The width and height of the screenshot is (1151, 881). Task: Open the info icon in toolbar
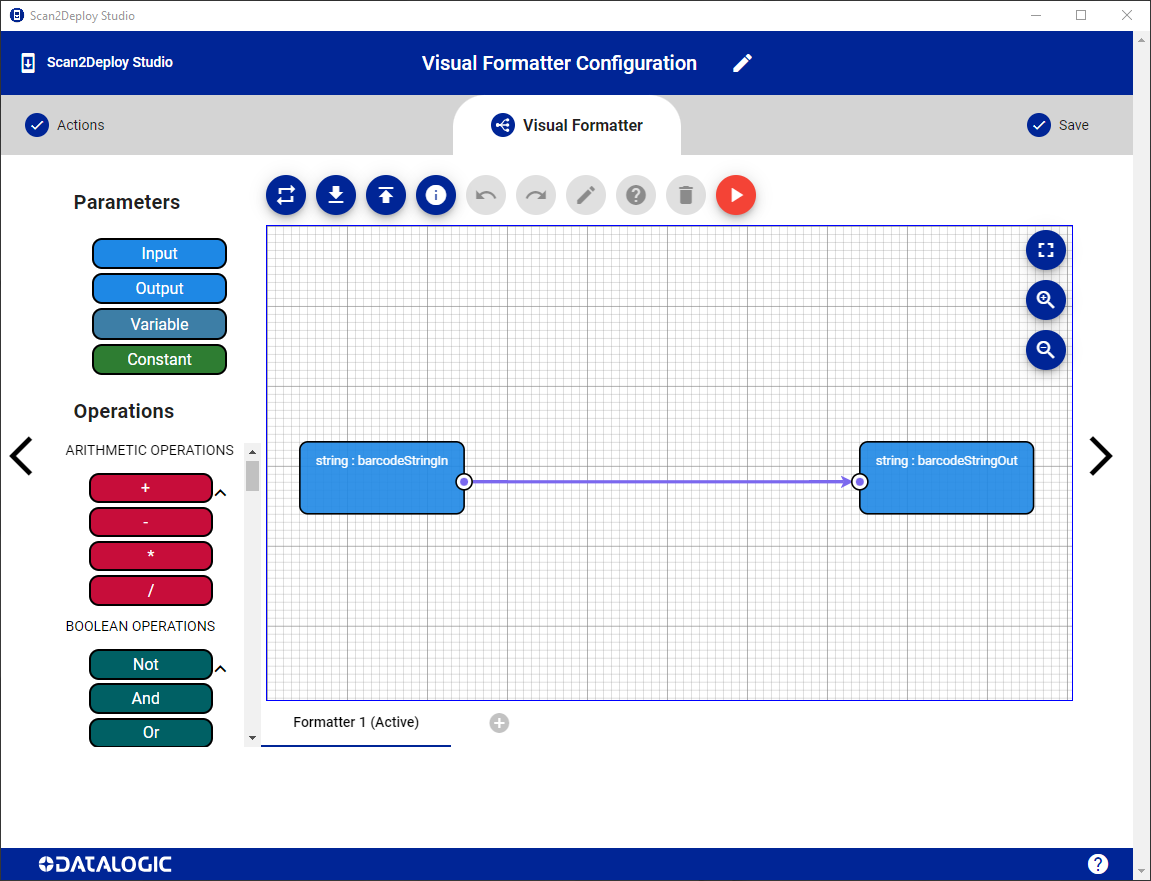tap(436, 195)
